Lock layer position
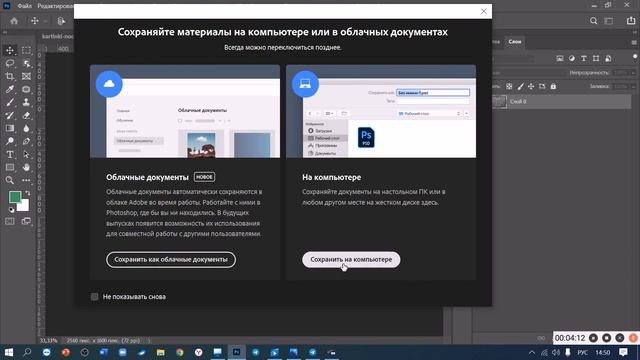640x360 pixels. coord(531,87)
